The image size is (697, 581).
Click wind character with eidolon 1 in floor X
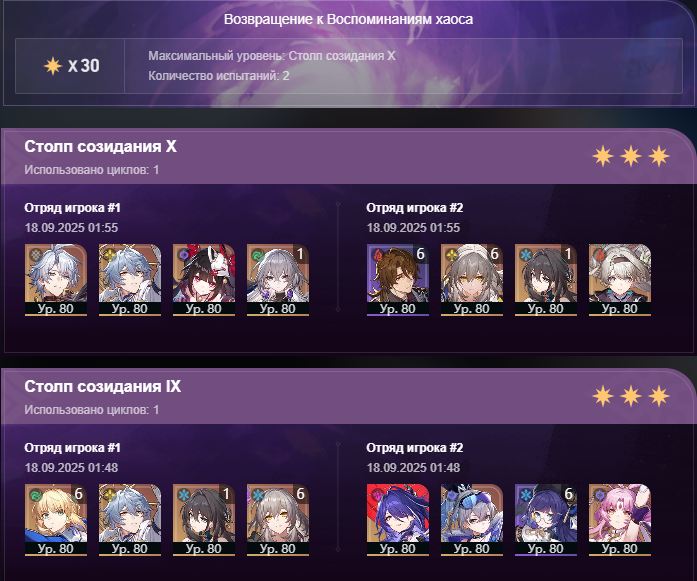pyautogui.click(x=278, y=280)
